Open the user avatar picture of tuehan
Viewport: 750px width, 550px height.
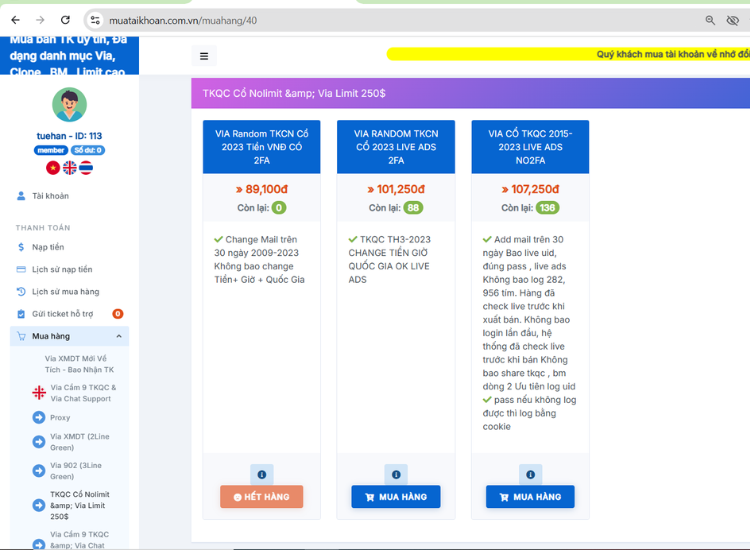pos(69,105)
